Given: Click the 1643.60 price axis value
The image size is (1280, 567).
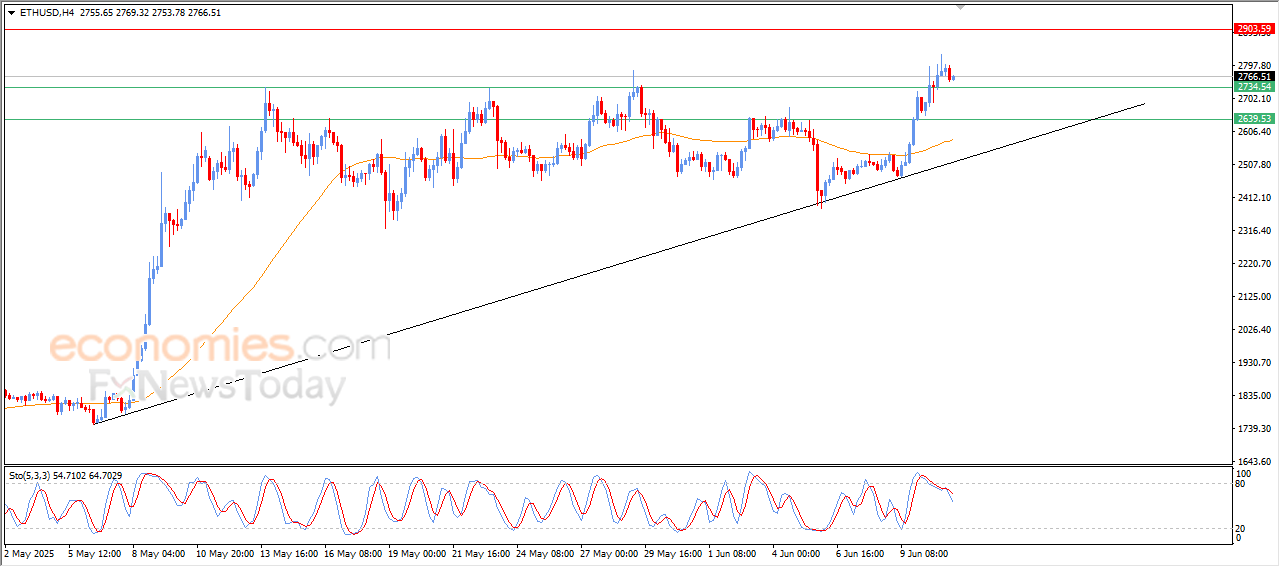Looking at the screenshot, I should pyautogui.click(x=1254, y=462).
